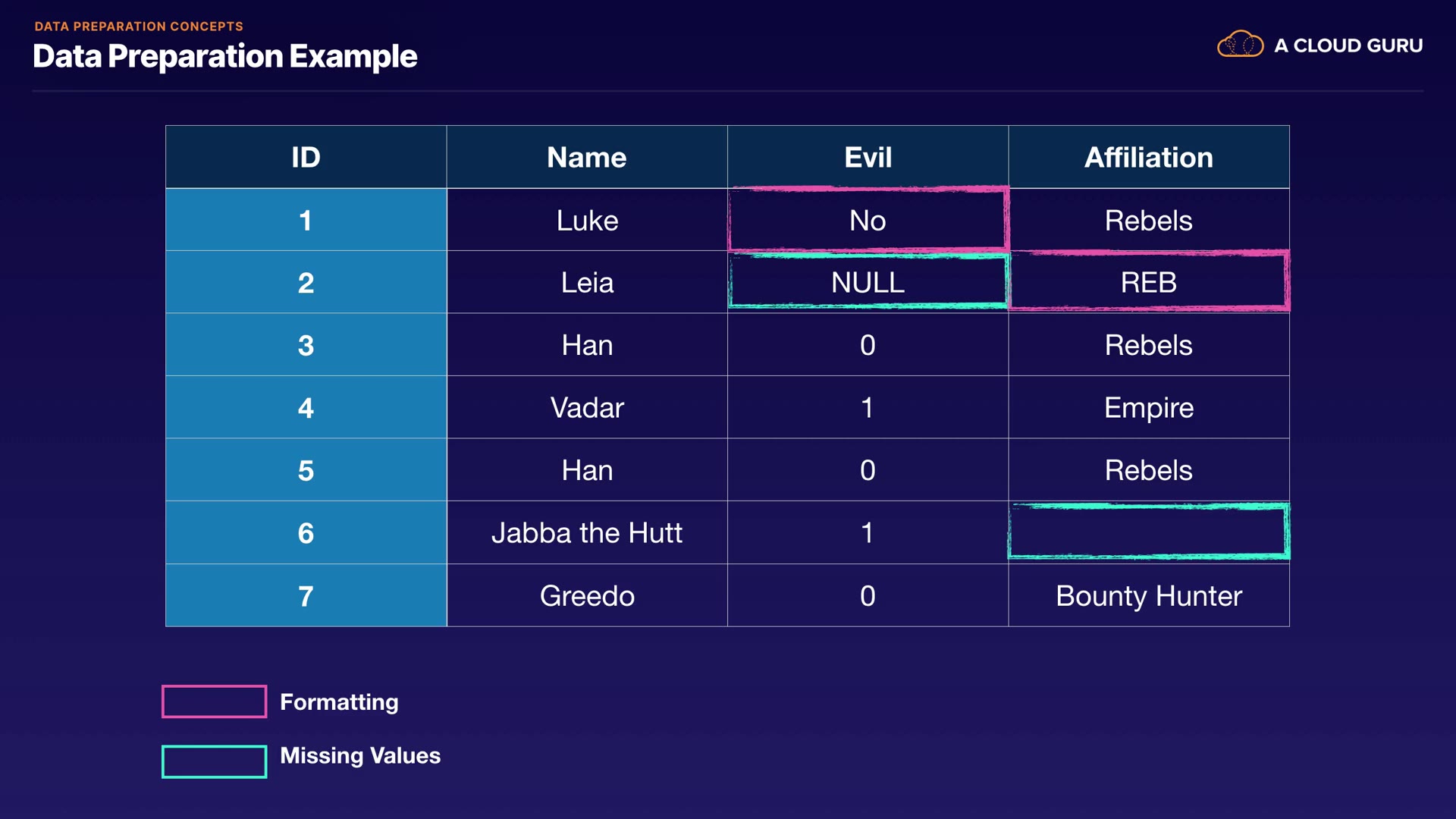Click the Jabba the Hutt cell
The width and height of the screenshot is (1456, 819).
[x=586, y=532]
